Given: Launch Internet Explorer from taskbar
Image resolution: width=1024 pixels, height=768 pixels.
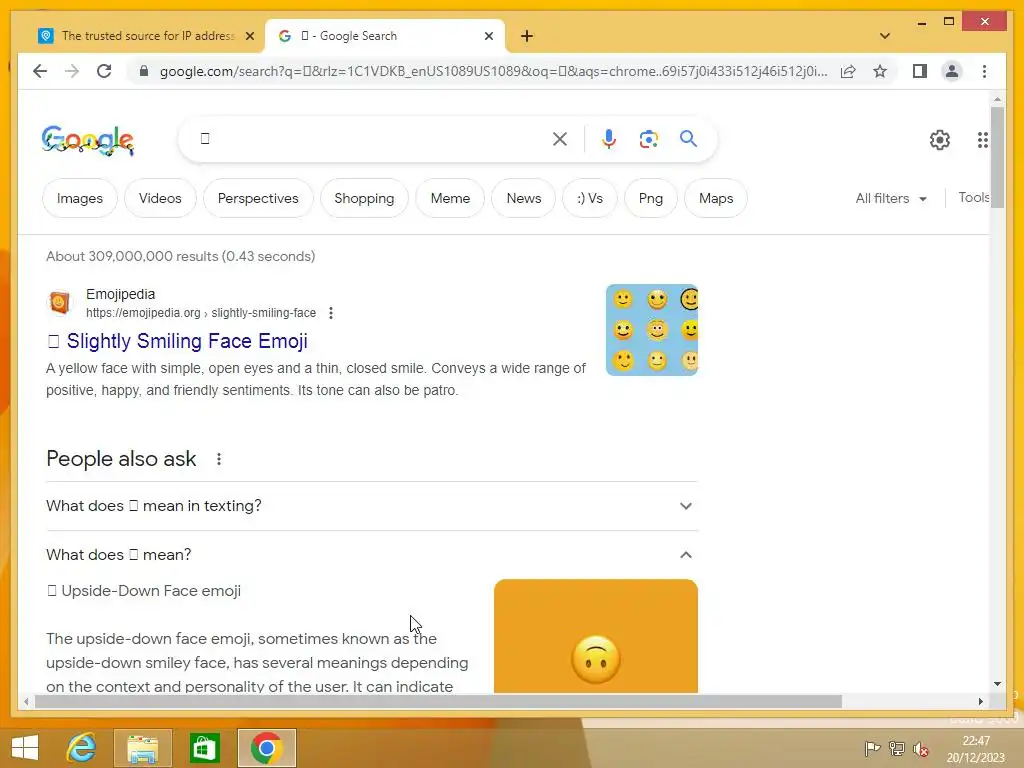Looking at the screenshot, I should 82,748.
